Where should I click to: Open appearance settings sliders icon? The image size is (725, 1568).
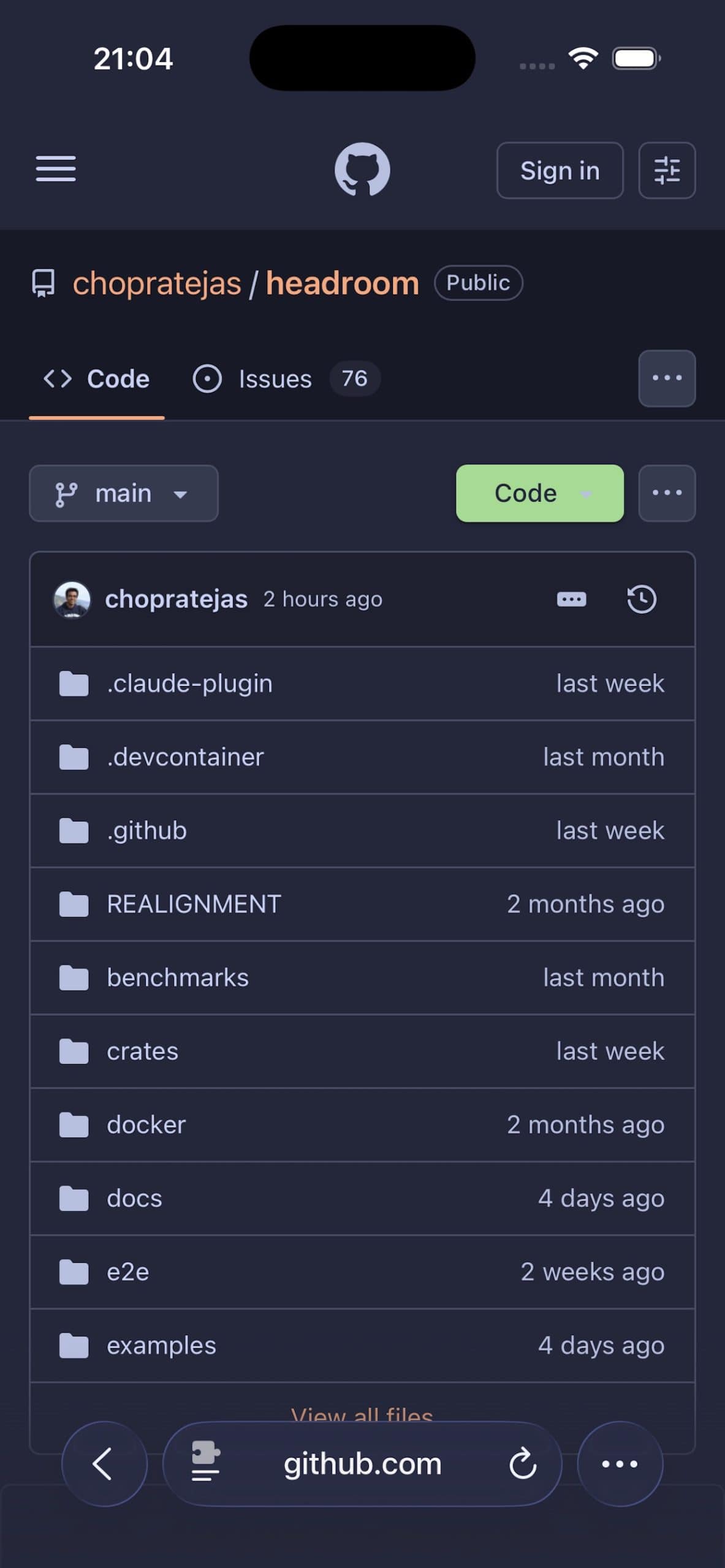click(x=667, y=170)
